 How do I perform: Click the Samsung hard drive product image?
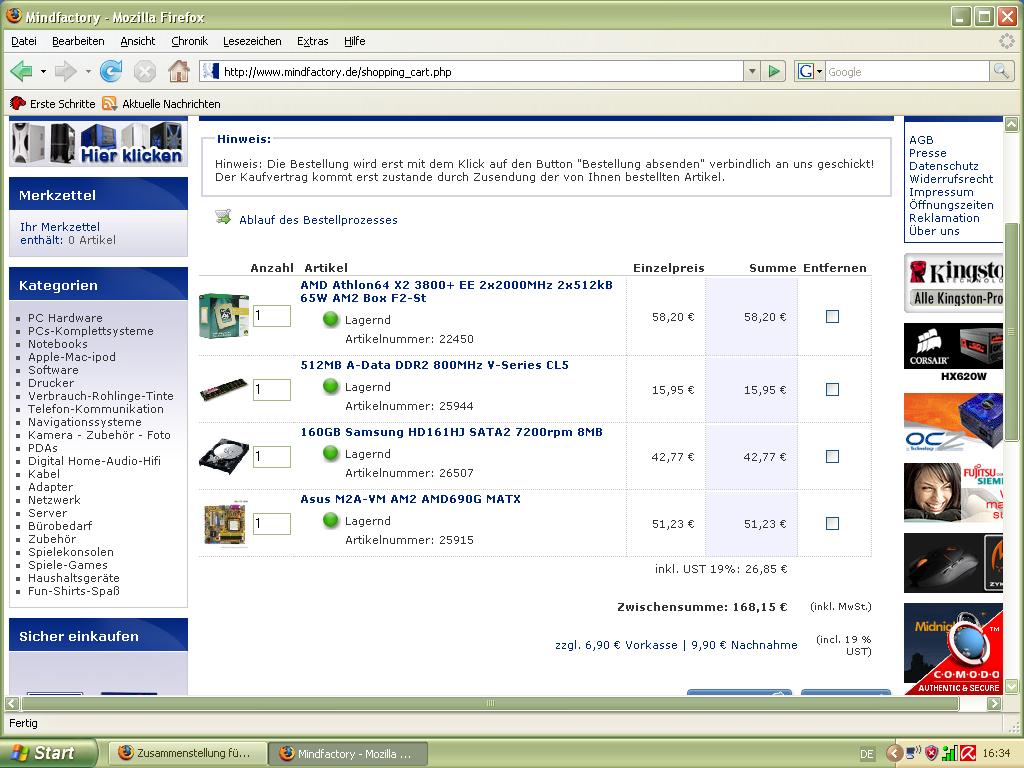pos(224,456)
